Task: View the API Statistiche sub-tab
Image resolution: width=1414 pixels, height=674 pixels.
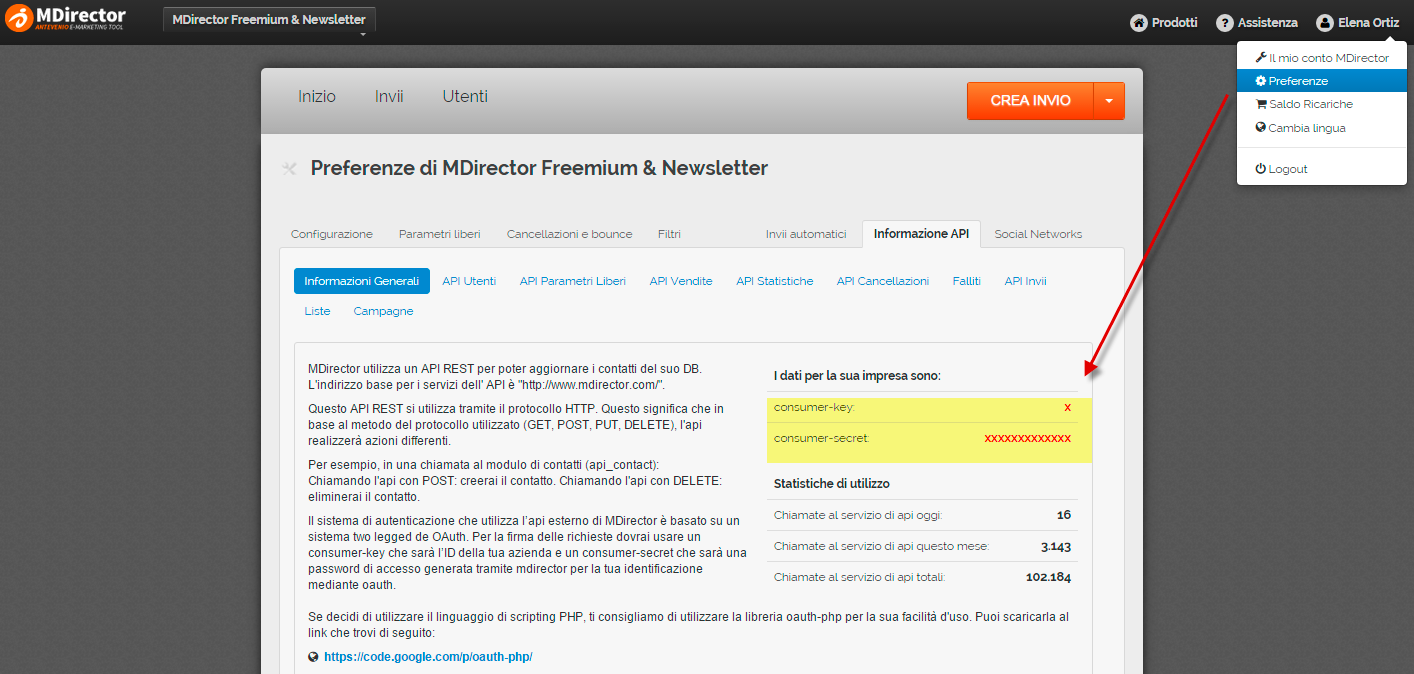Action: pyautogui.click(x=775, y=281)
